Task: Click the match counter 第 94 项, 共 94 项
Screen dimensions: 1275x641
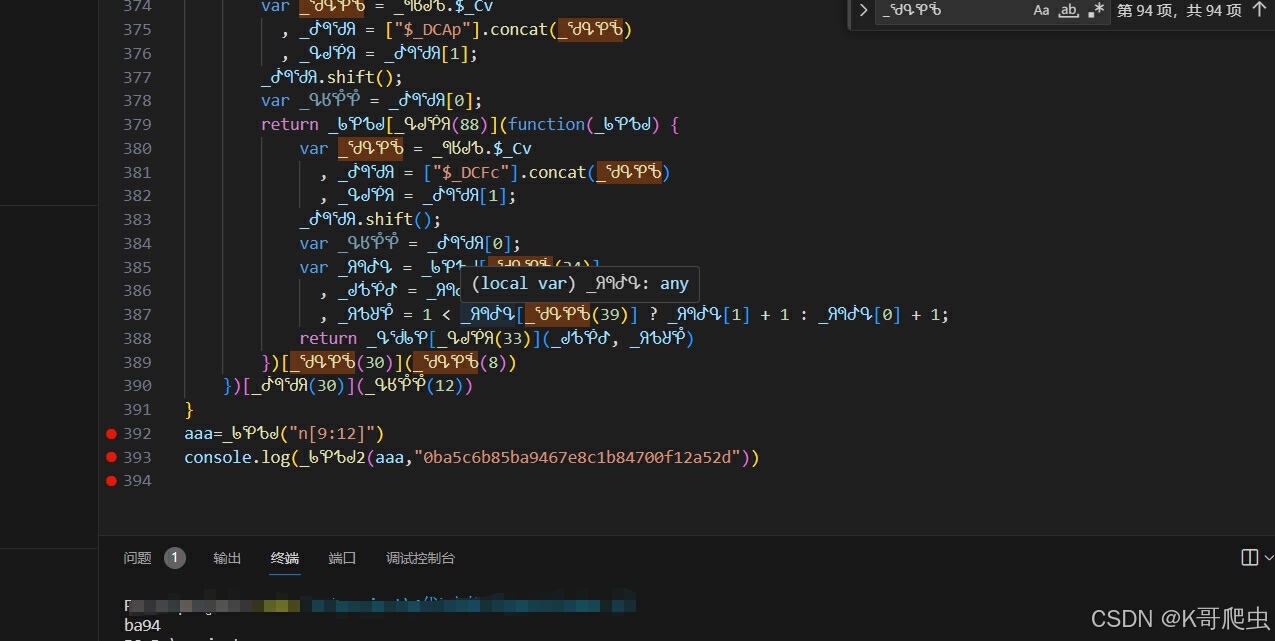Action: tap(1179, 10)
